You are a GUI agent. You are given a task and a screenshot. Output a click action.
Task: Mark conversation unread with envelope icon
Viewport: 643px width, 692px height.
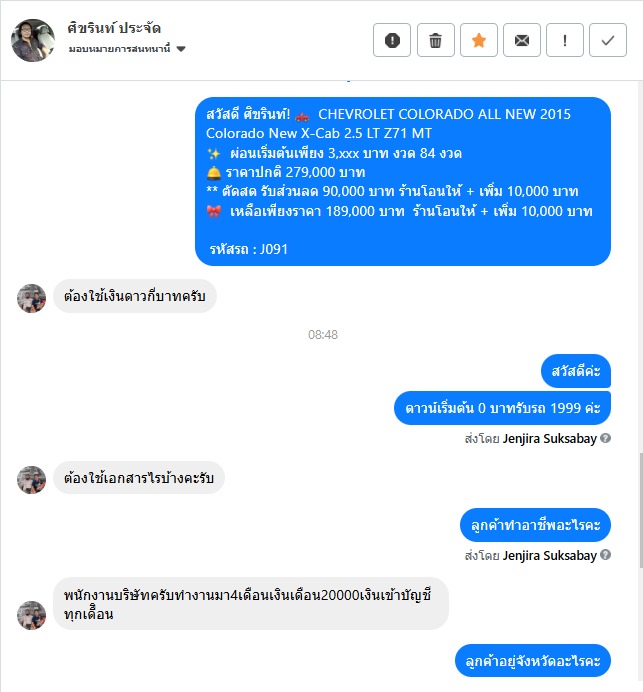point(522,40)
